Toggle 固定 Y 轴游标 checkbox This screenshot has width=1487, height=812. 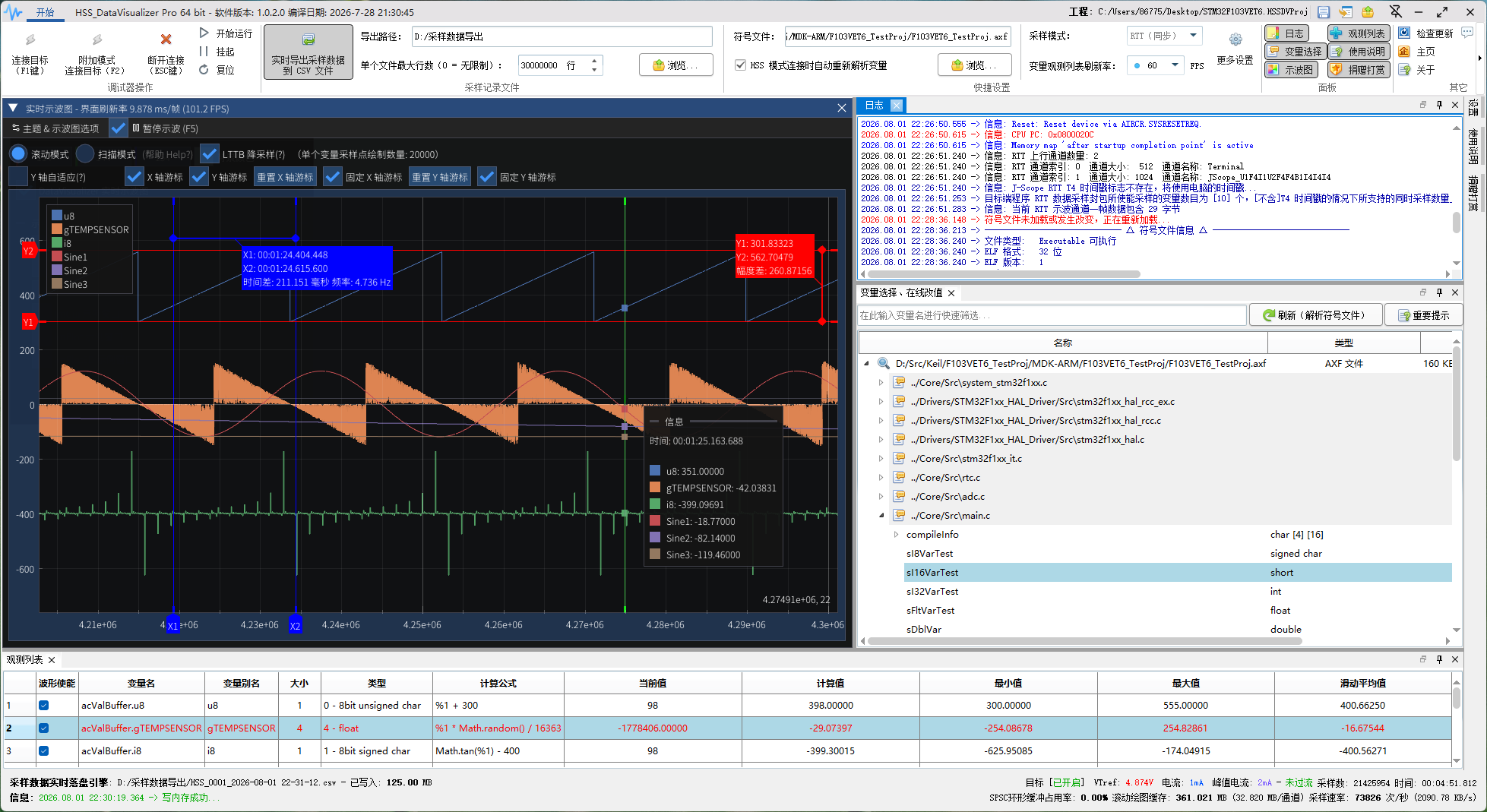(x=487, y=176)
